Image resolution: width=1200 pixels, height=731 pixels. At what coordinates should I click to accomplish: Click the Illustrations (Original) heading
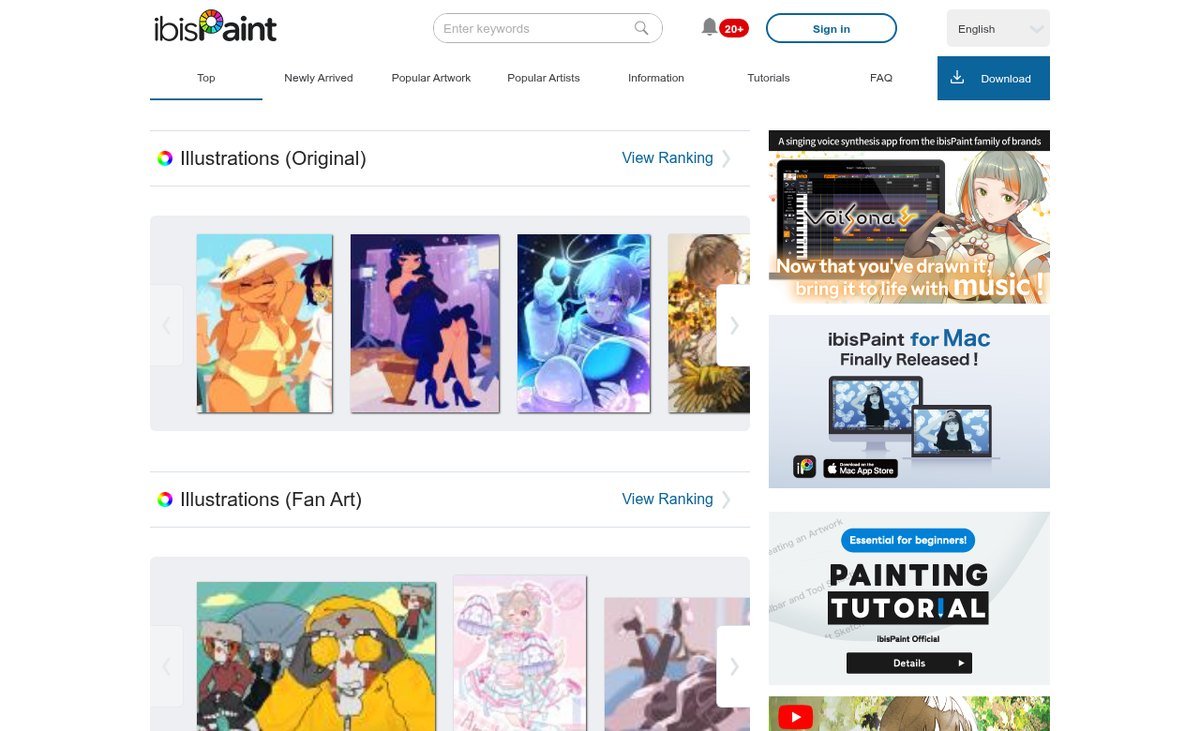273,158
